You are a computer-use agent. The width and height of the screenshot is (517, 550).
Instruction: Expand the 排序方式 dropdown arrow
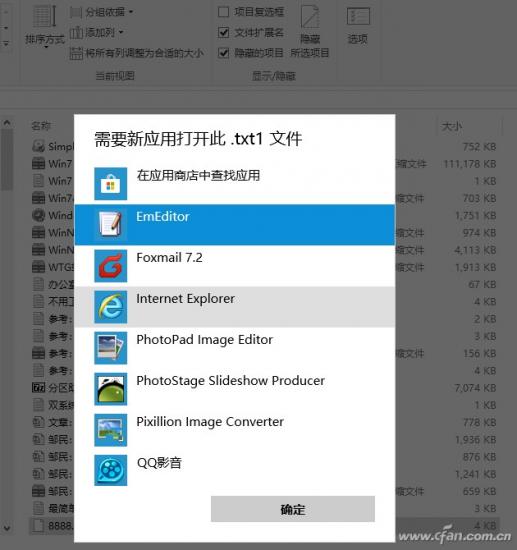pos(46,47)
